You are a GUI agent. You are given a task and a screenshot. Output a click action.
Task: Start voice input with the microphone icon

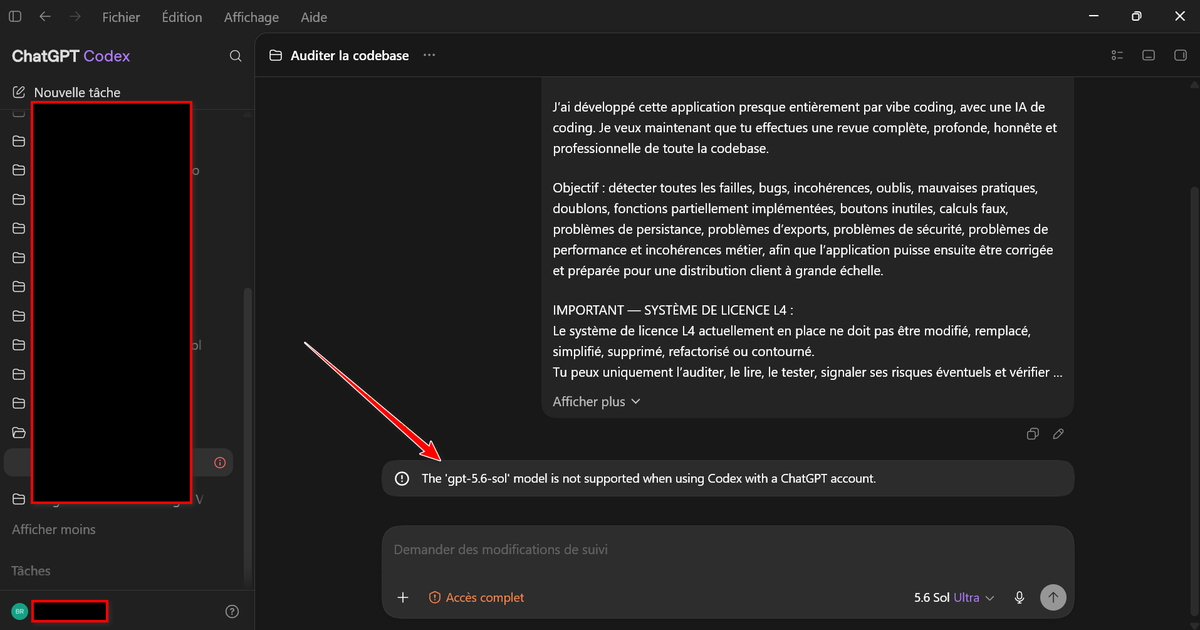coord(1019,597)
